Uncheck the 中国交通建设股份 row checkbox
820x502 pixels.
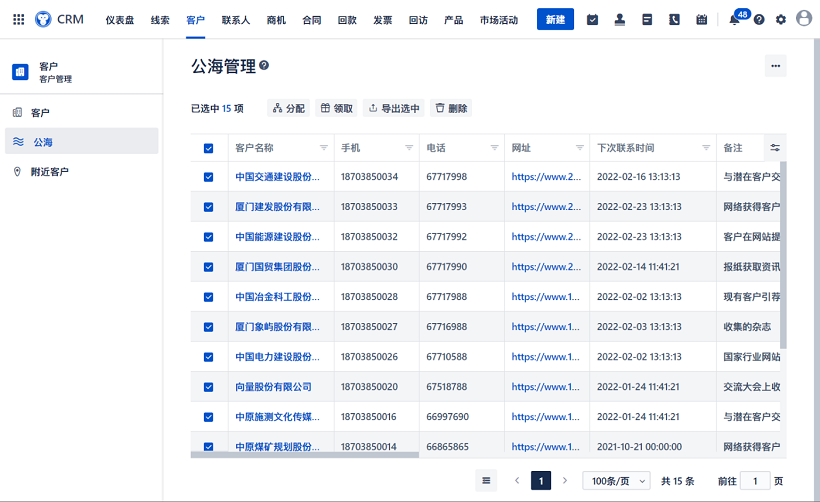pyautogui.click(x=208, y=177)
